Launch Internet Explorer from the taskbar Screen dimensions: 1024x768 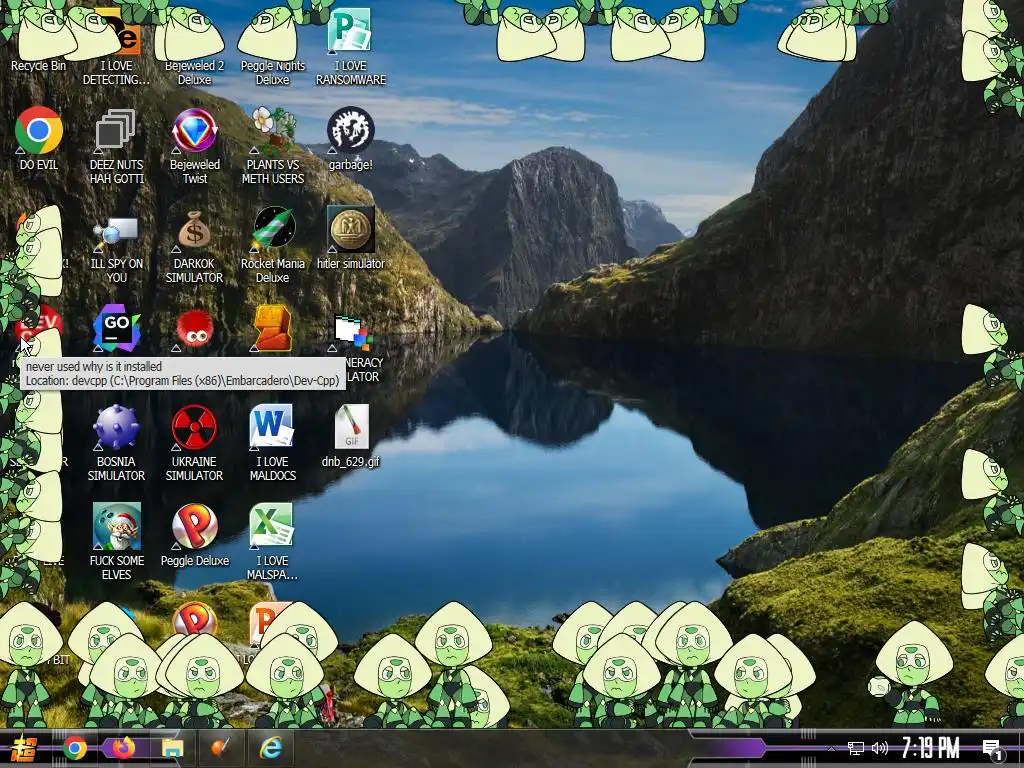point(270,748)
